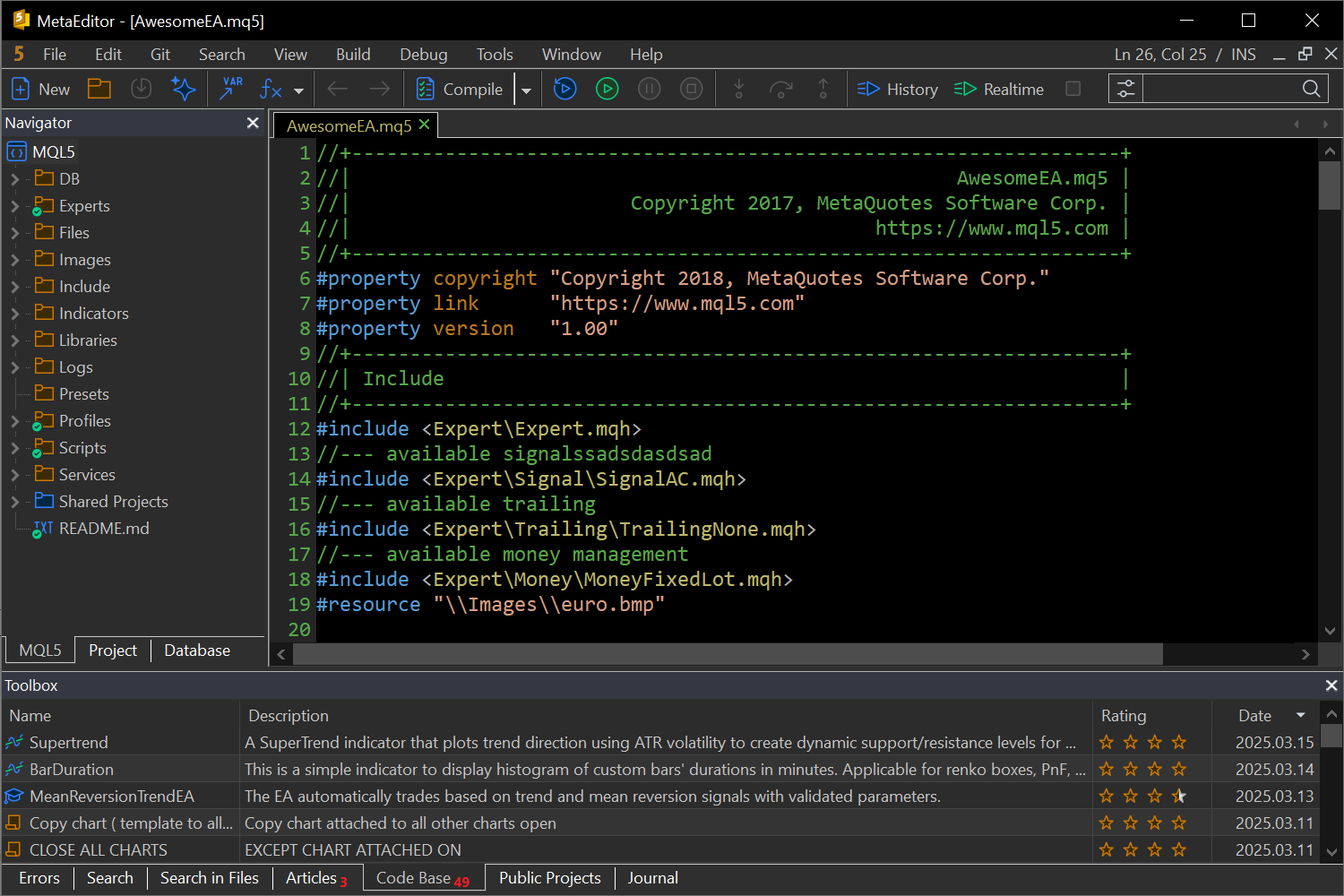1344x896 pixels.
Task: Click the AI assistant sparkle icon
Action: (x=184, y=89)
